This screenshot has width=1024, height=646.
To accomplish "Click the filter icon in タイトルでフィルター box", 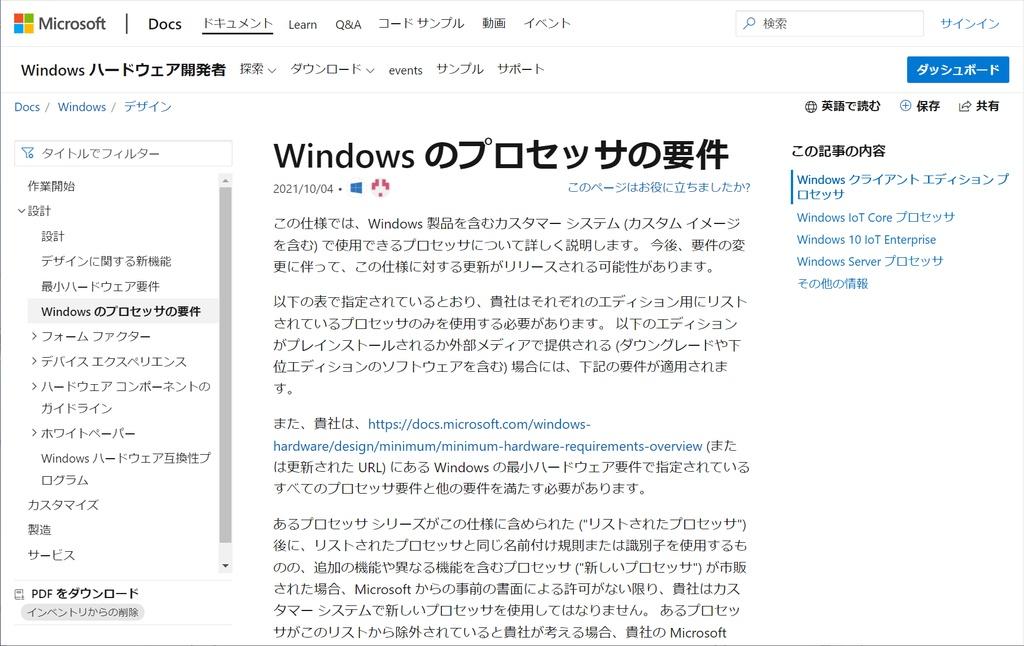I will coord(27,153).
